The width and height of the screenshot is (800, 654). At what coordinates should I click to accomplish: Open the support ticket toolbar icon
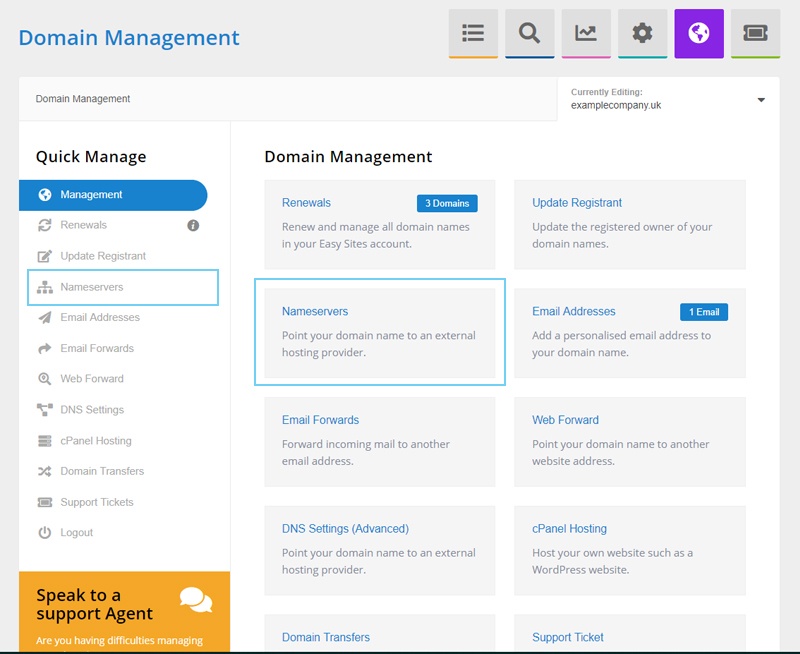pos(756,33)
